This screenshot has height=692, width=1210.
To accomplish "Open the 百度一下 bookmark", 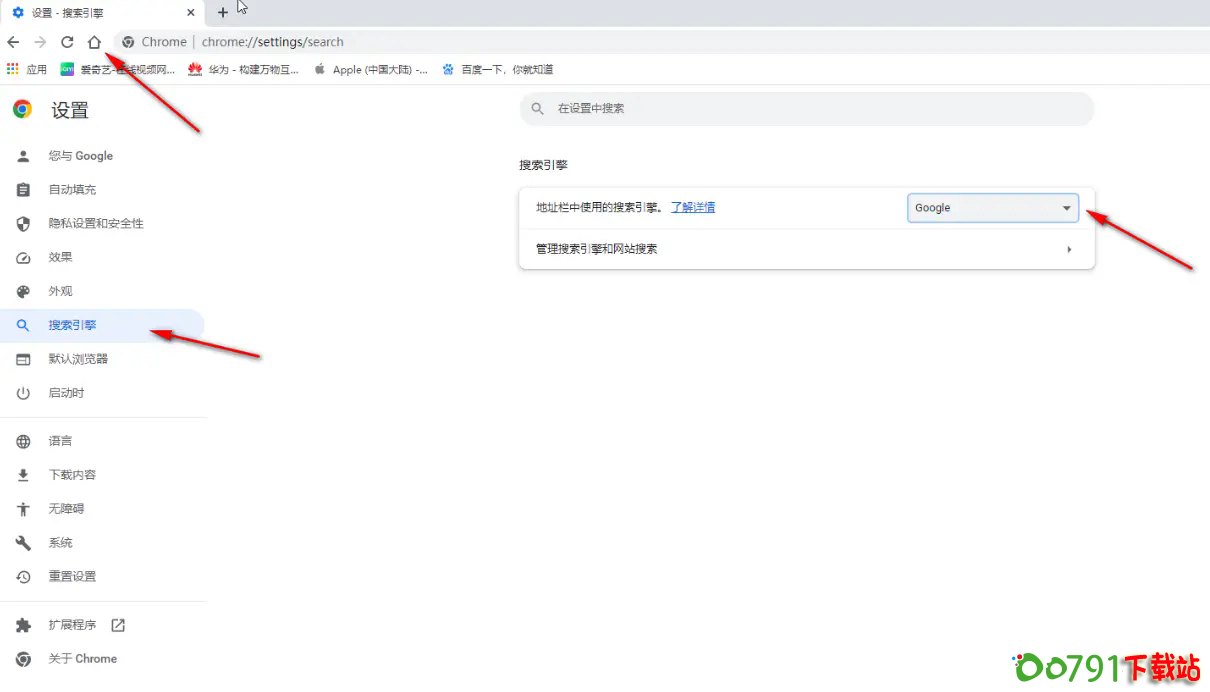I will click(x=497, y=69).
